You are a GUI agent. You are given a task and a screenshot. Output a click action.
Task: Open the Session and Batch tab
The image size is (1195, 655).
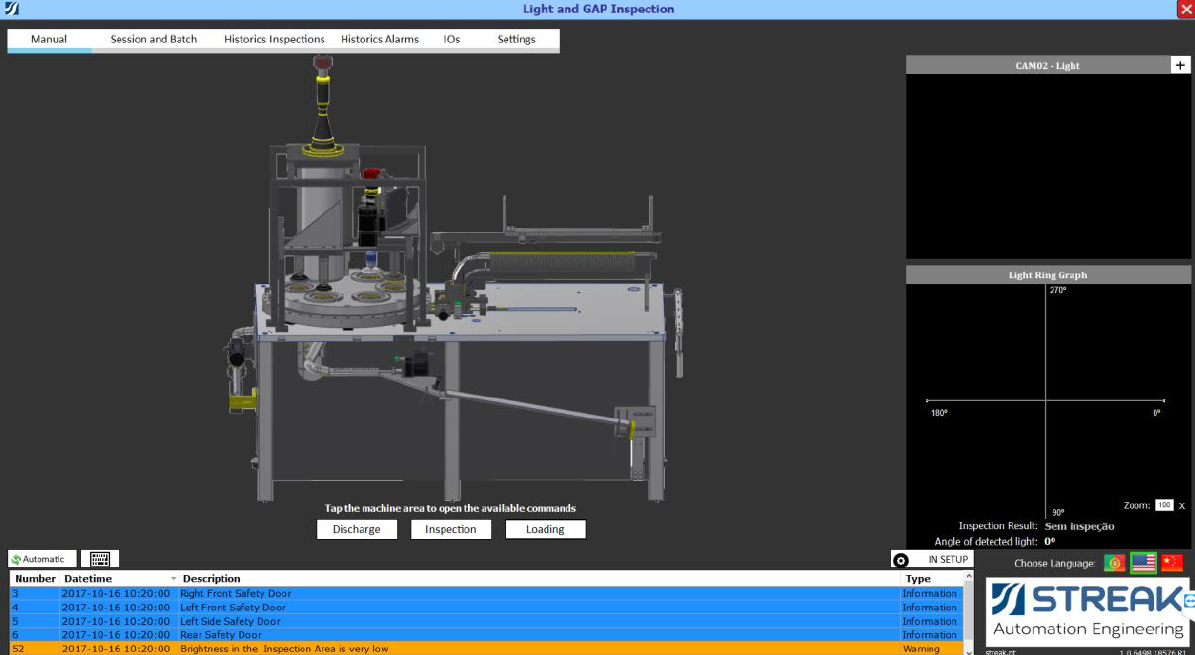[x=154, y=39]
